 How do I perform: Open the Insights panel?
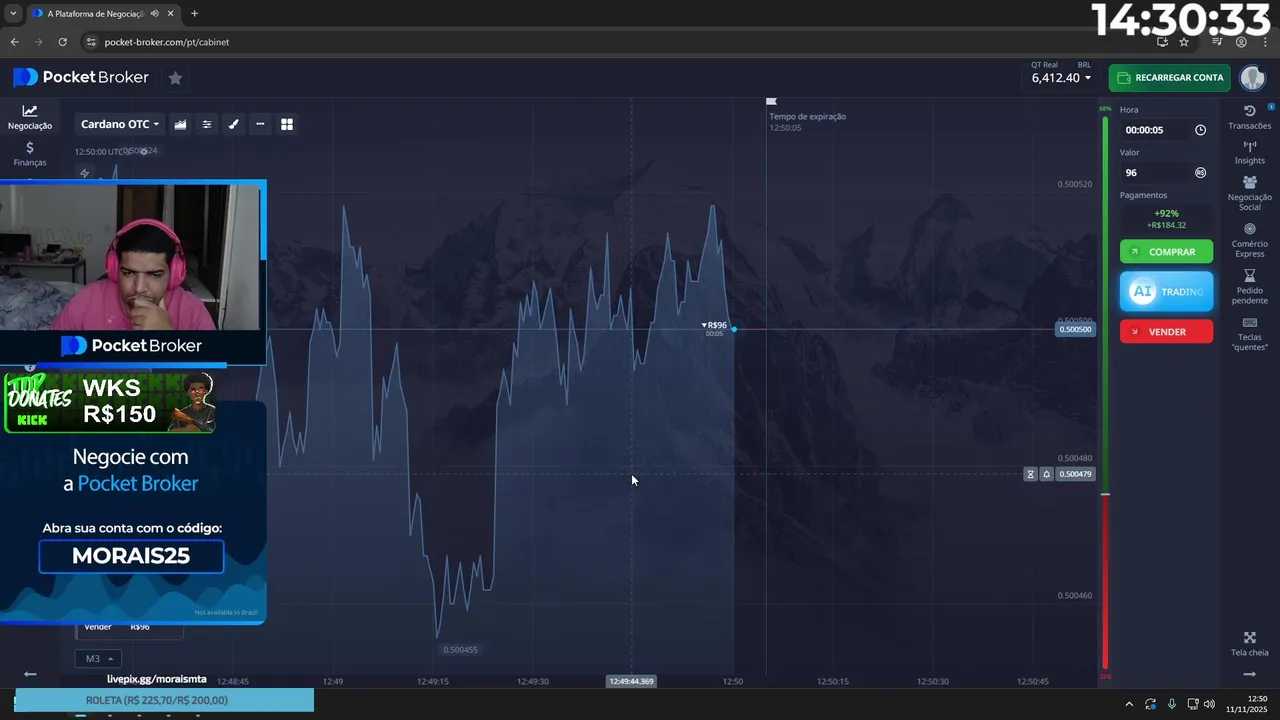1249,152
